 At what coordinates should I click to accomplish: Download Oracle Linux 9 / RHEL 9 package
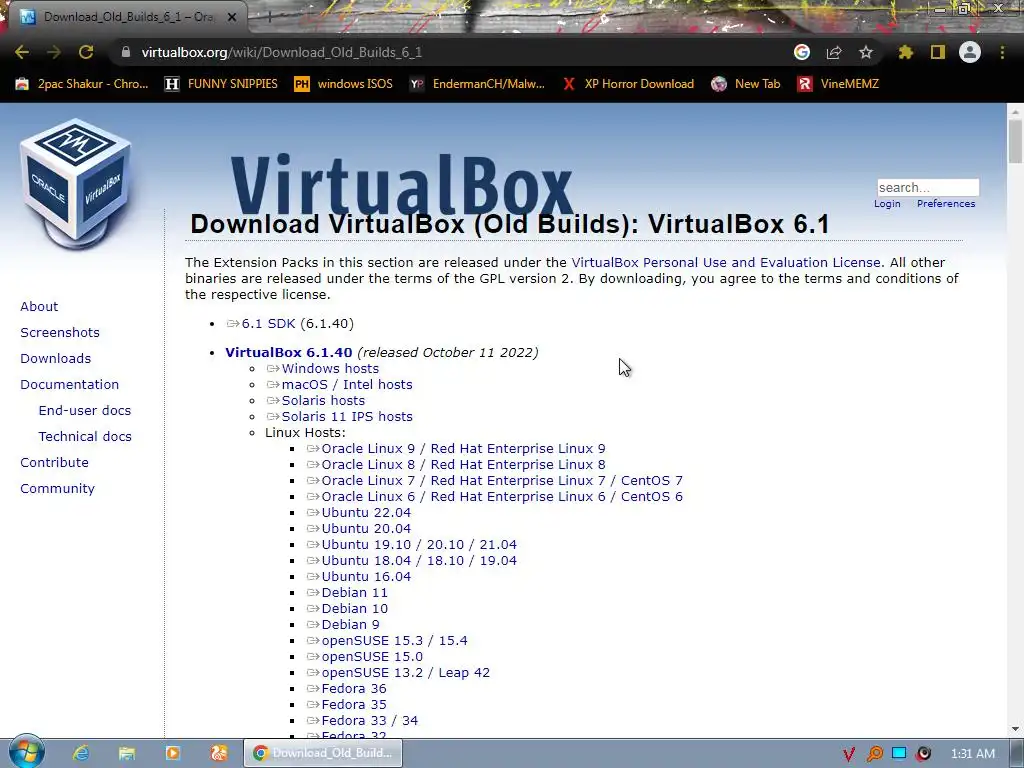[x=463, y=449]
